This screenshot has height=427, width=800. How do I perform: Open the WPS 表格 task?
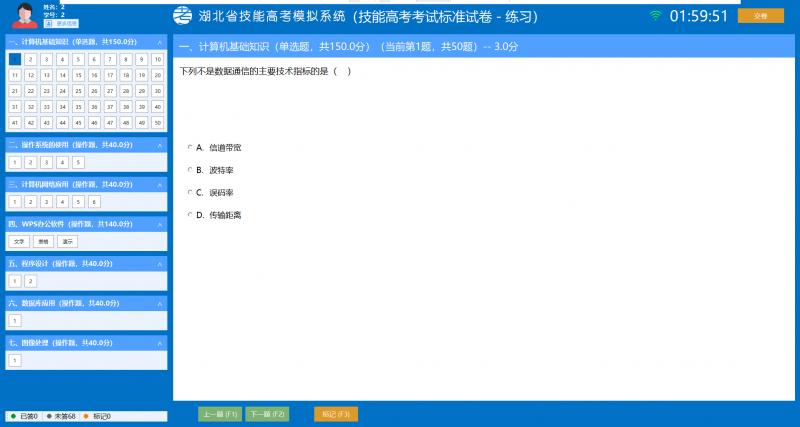click(x=43, y=242)
